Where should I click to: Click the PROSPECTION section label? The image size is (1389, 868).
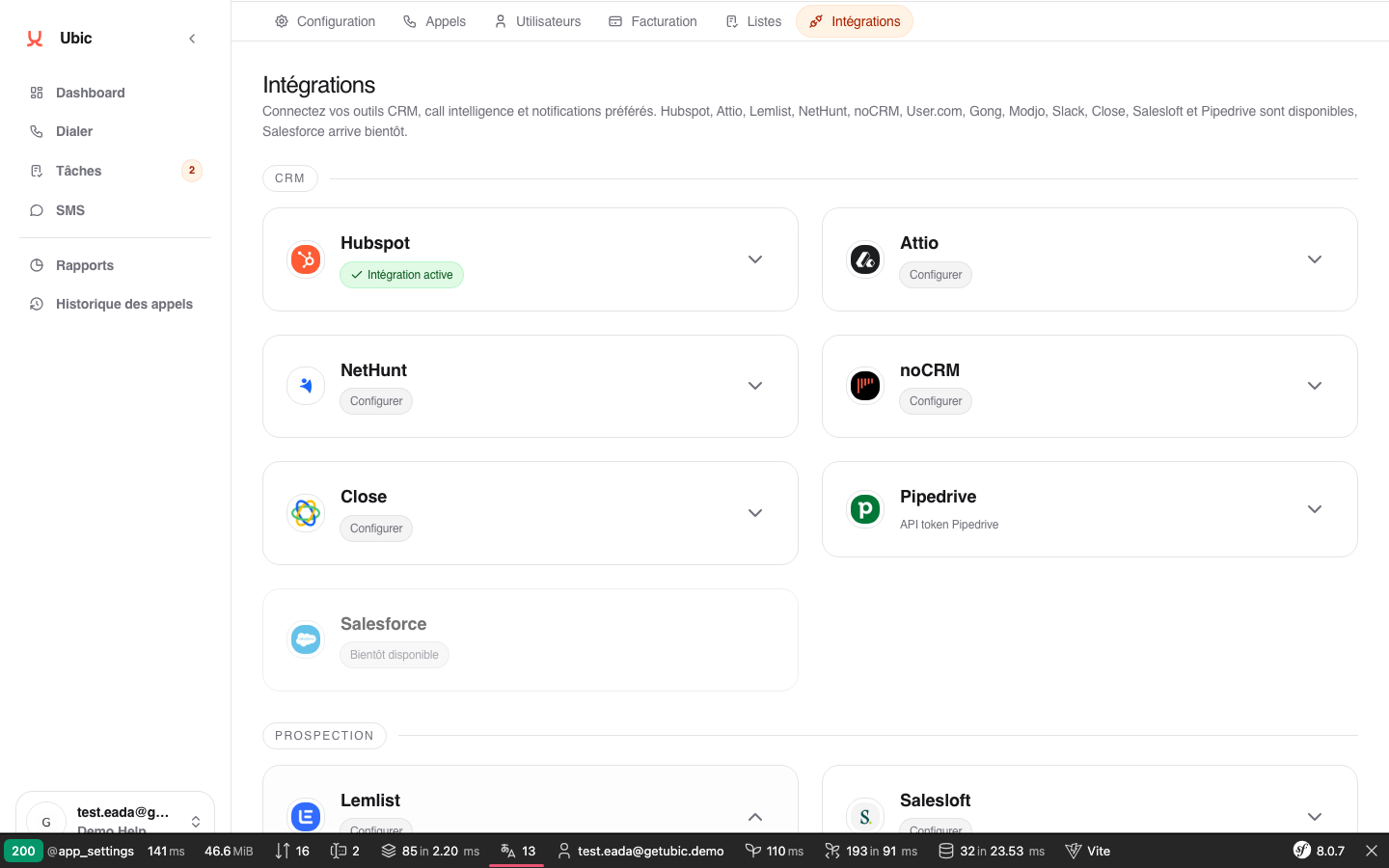[324, 736]
